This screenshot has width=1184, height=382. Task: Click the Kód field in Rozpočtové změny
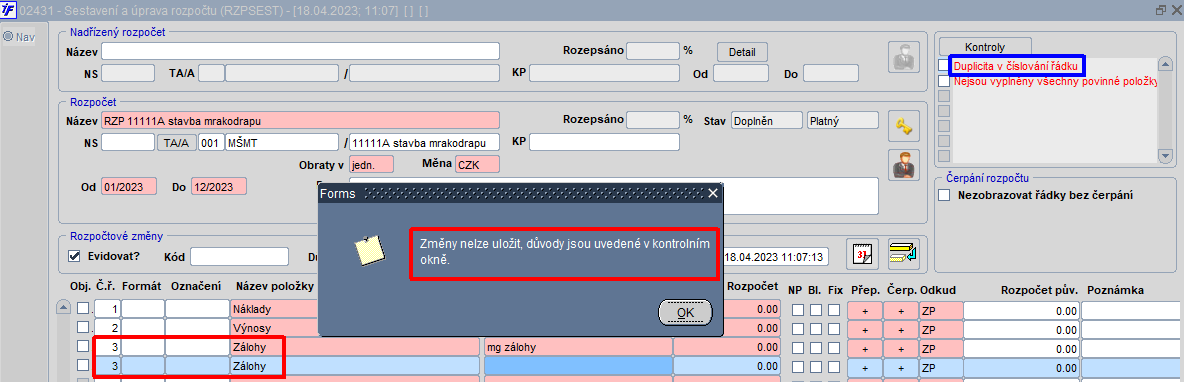tap(239, 257)
